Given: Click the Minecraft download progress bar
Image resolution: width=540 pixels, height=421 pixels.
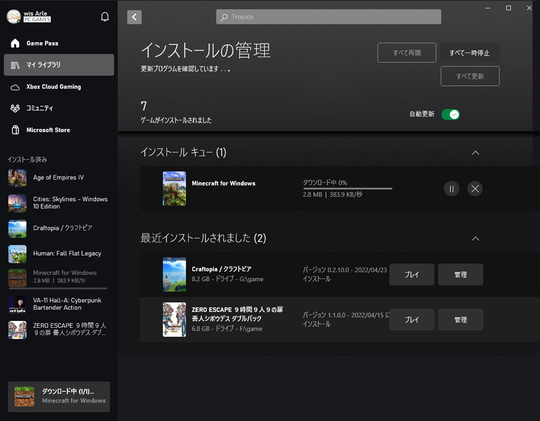Looking at the screenshot, I should [x=347, y=188].
